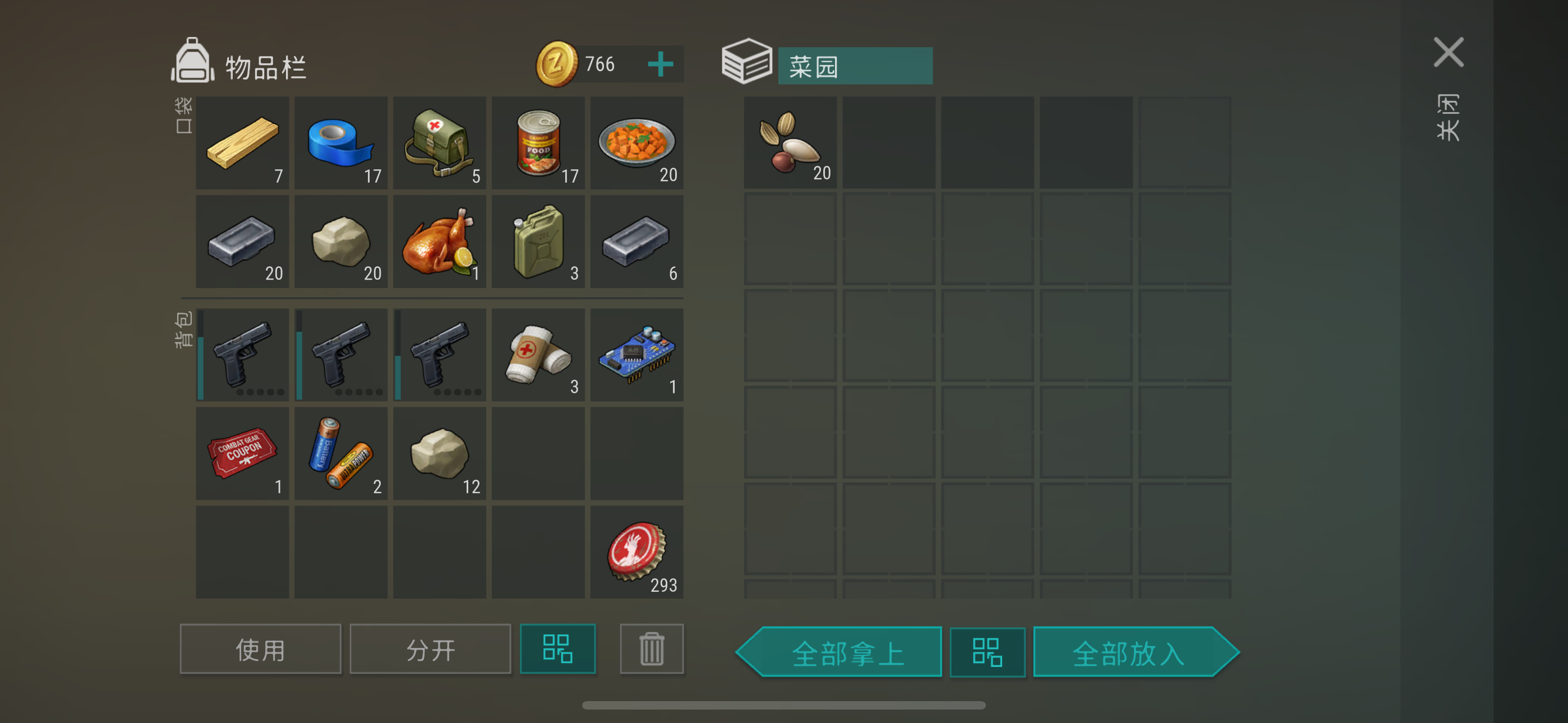Sort inventory with the grid icon button
The height and width of the screenshot is (723, 1568).
[557, 649]
